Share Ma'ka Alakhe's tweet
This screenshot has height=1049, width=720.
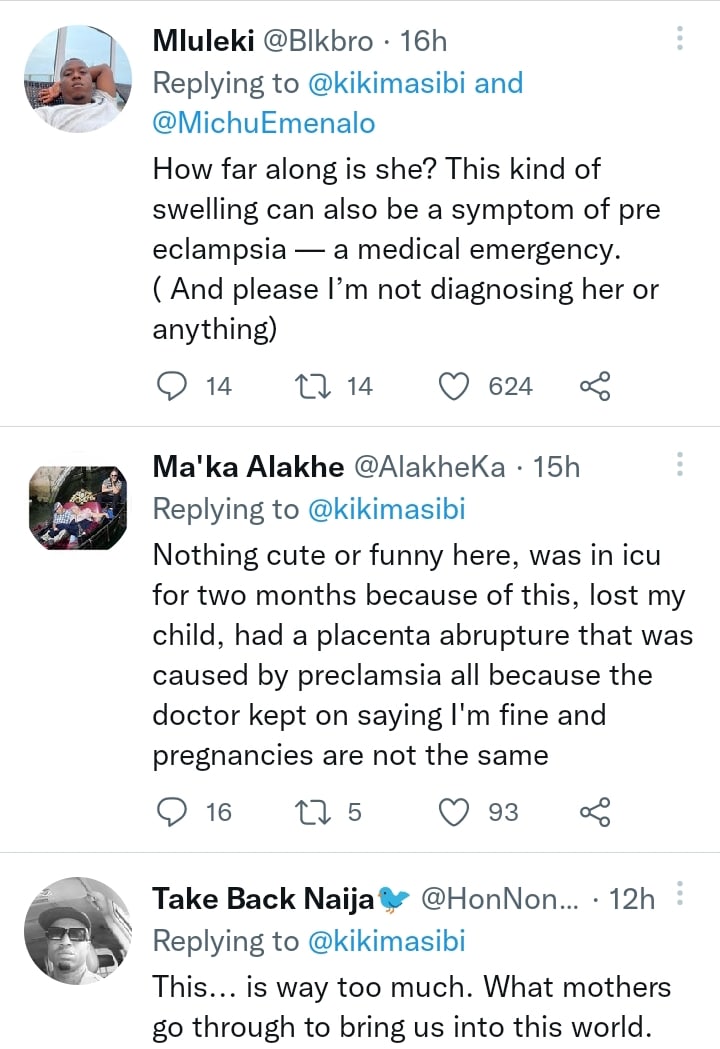click(x=594, y=812)
